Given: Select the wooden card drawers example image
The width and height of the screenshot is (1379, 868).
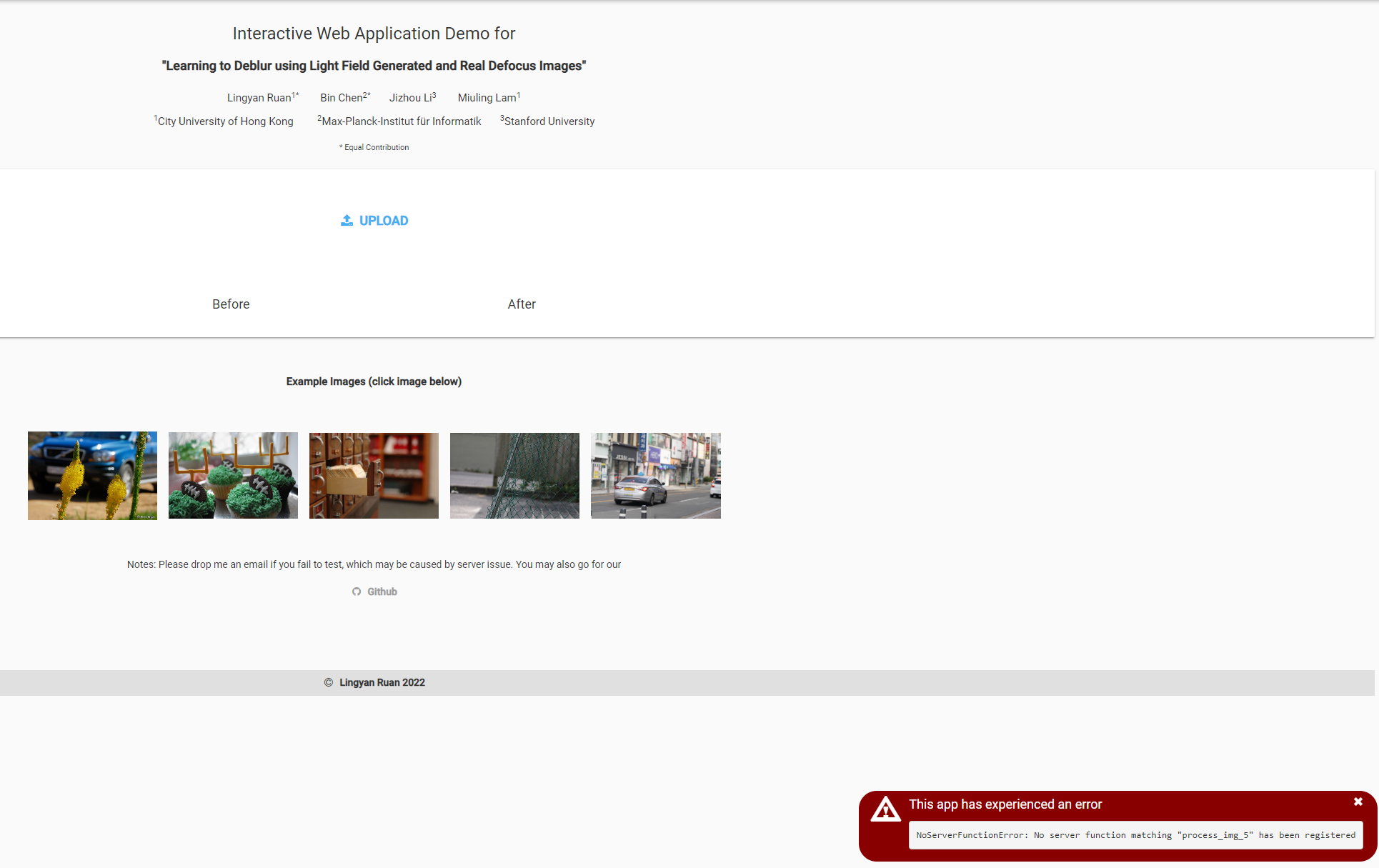Looking at the screenshot, I should click(374, 476).
